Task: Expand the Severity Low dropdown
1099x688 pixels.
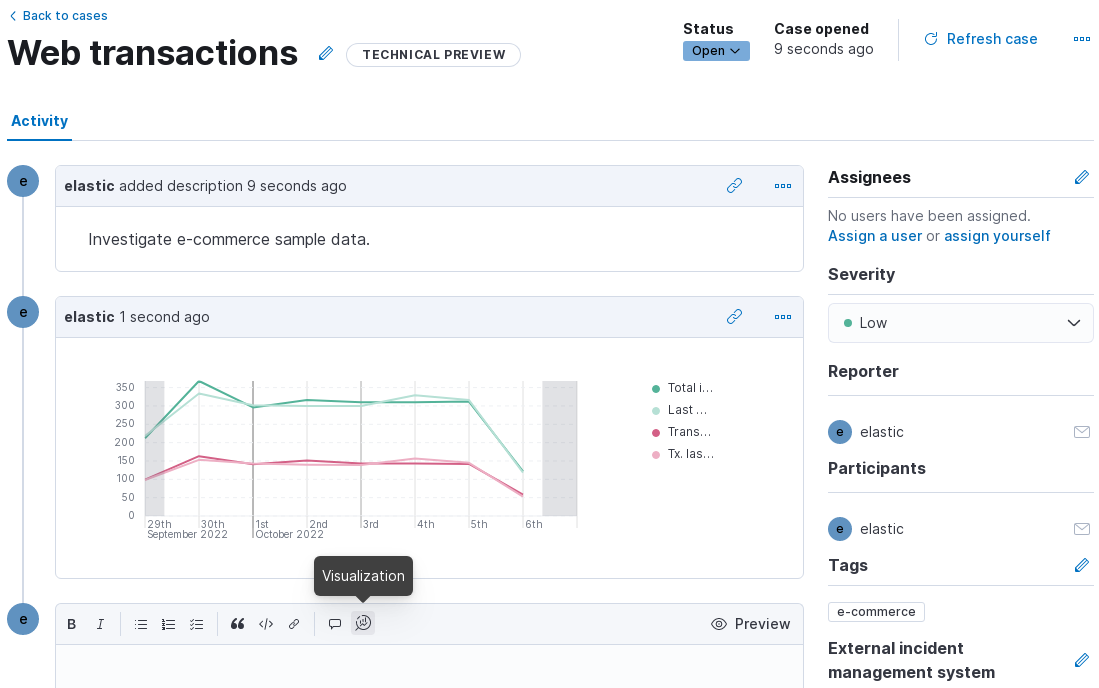Action: click(x=960, y=323)
